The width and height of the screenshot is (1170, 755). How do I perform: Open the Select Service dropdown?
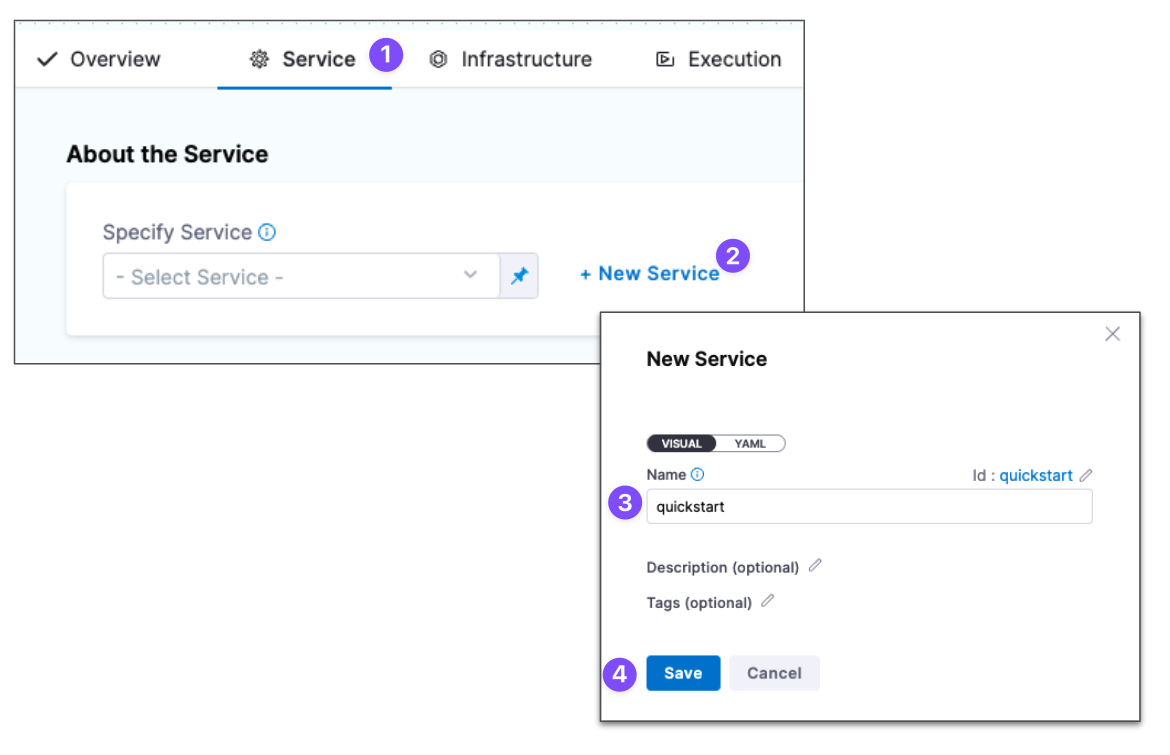point(290,277)
